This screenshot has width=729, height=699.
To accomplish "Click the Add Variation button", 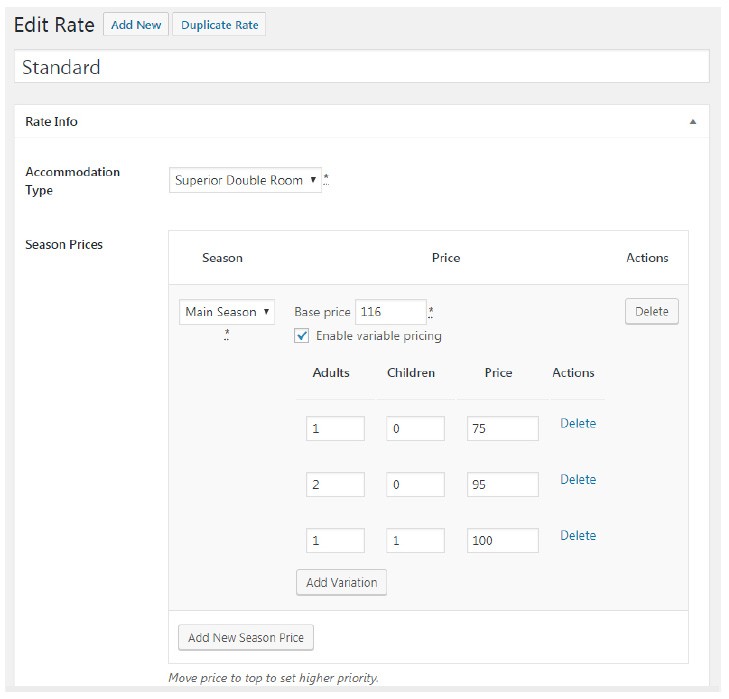I will coord(341,583).
